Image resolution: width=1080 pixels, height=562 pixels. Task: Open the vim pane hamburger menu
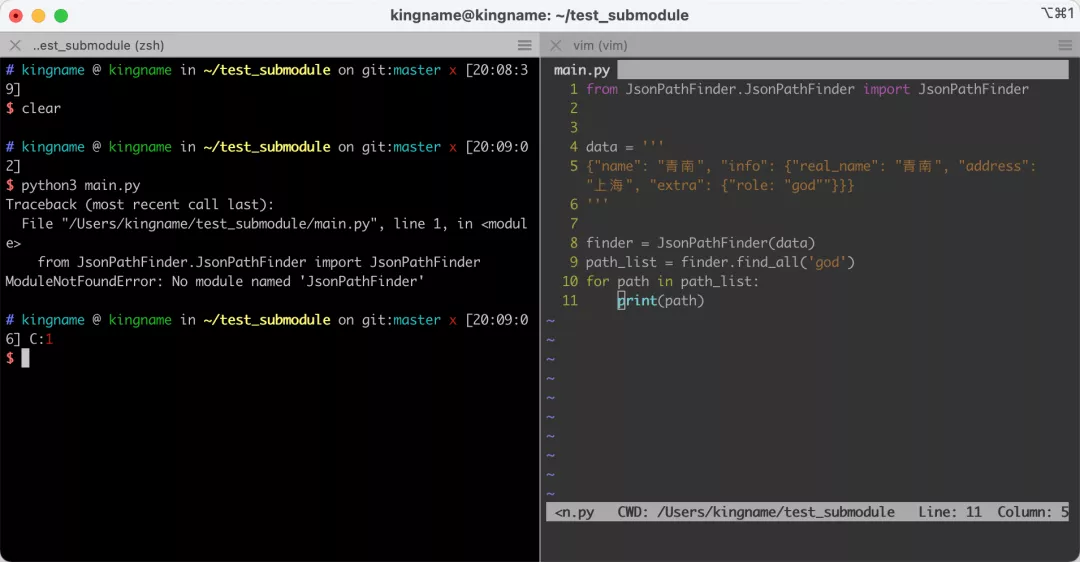click(x=1065, y=45)
